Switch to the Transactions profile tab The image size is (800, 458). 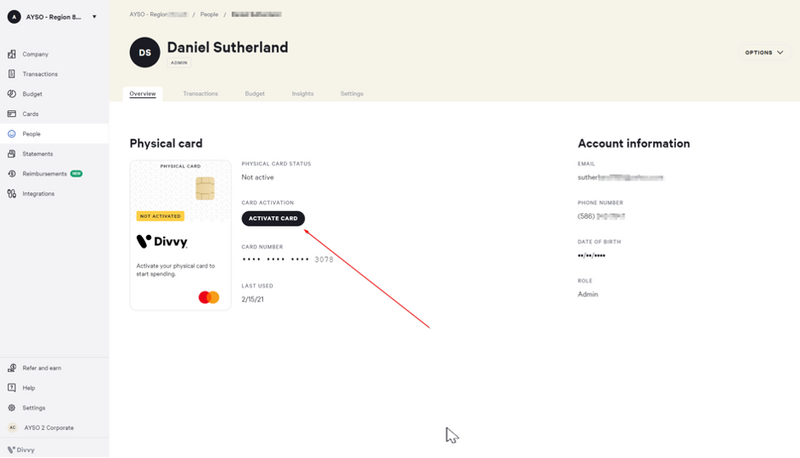200,94
